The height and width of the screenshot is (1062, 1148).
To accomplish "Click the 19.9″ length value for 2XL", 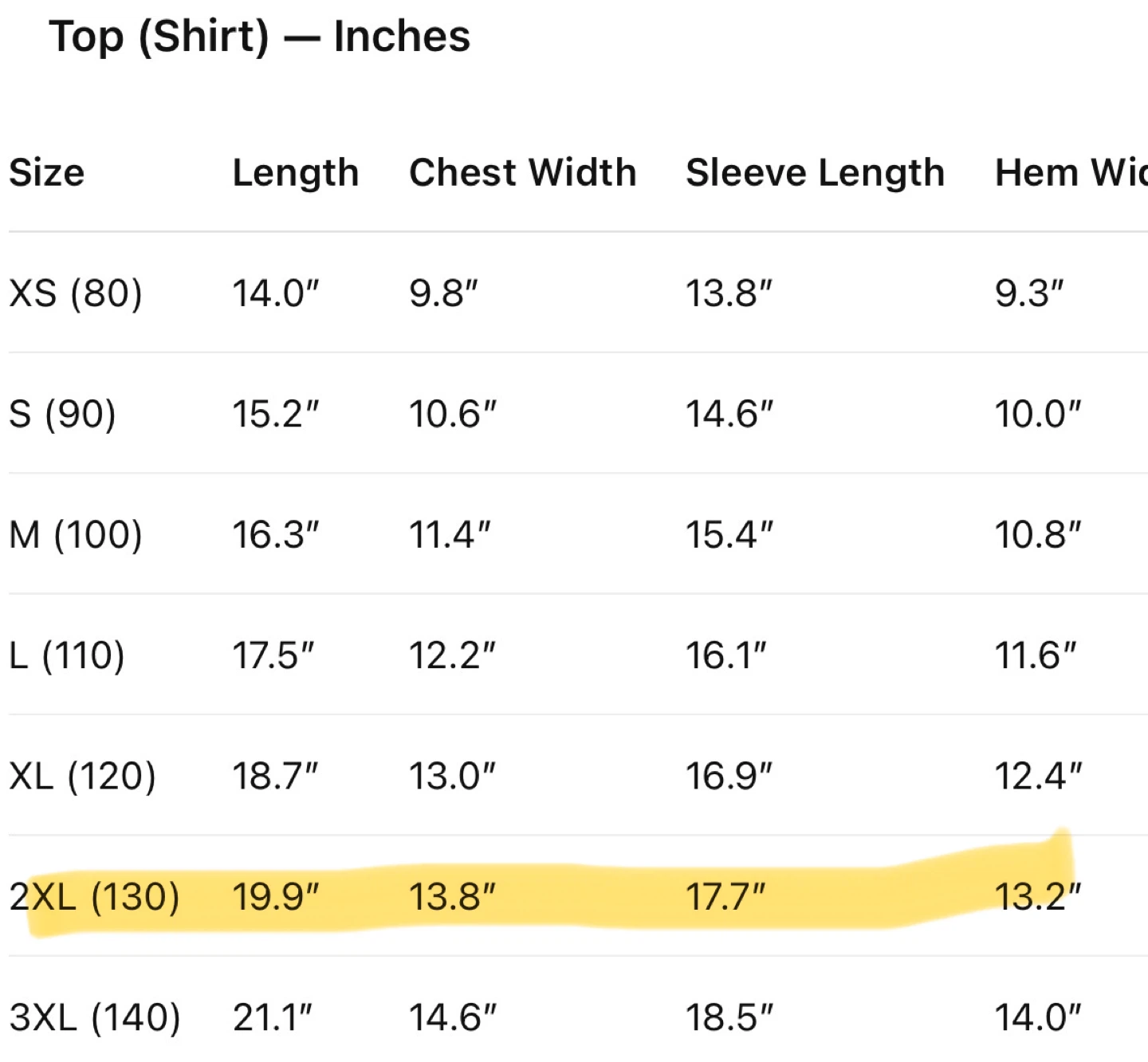I will 276,898.
